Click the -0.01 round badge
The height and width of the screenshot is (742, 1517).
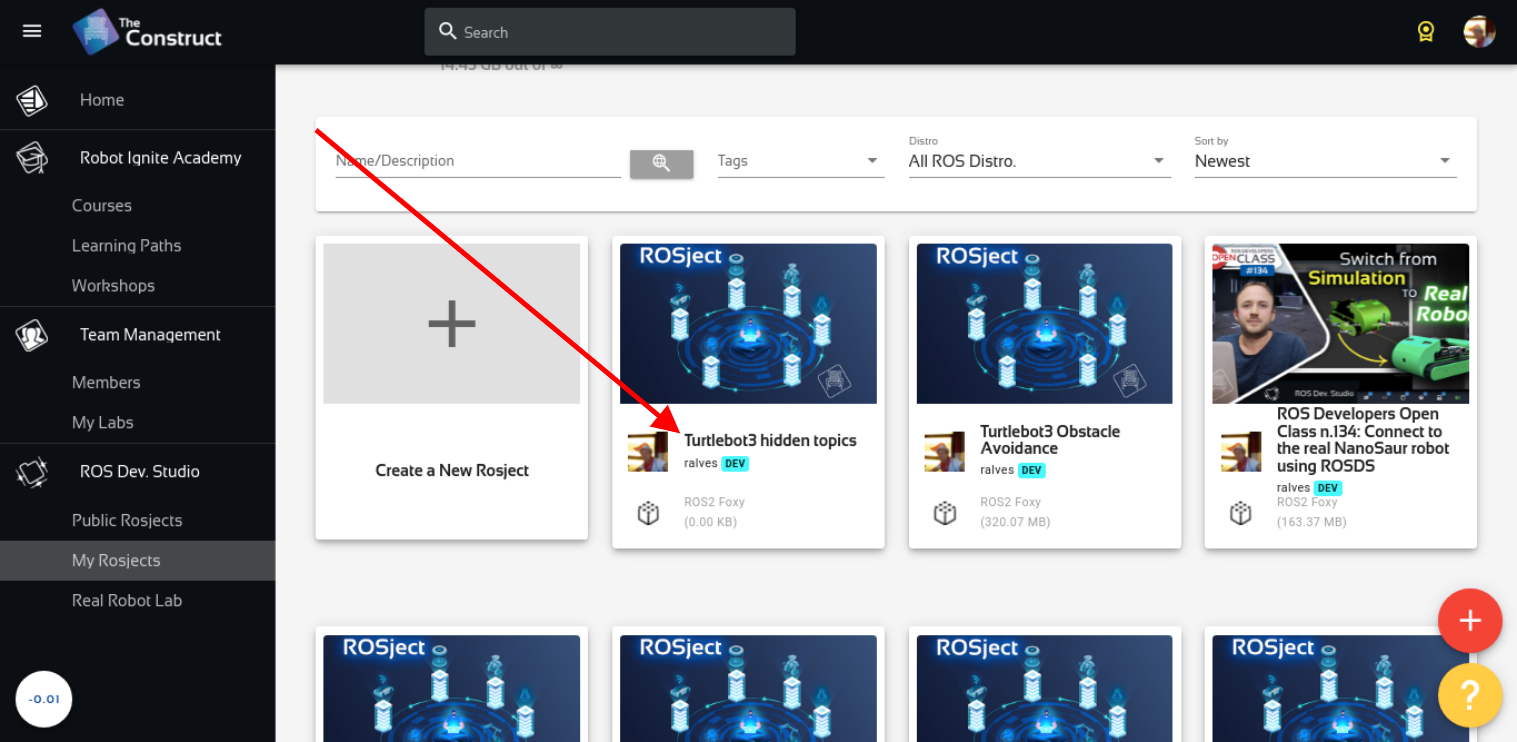(44, 699)
